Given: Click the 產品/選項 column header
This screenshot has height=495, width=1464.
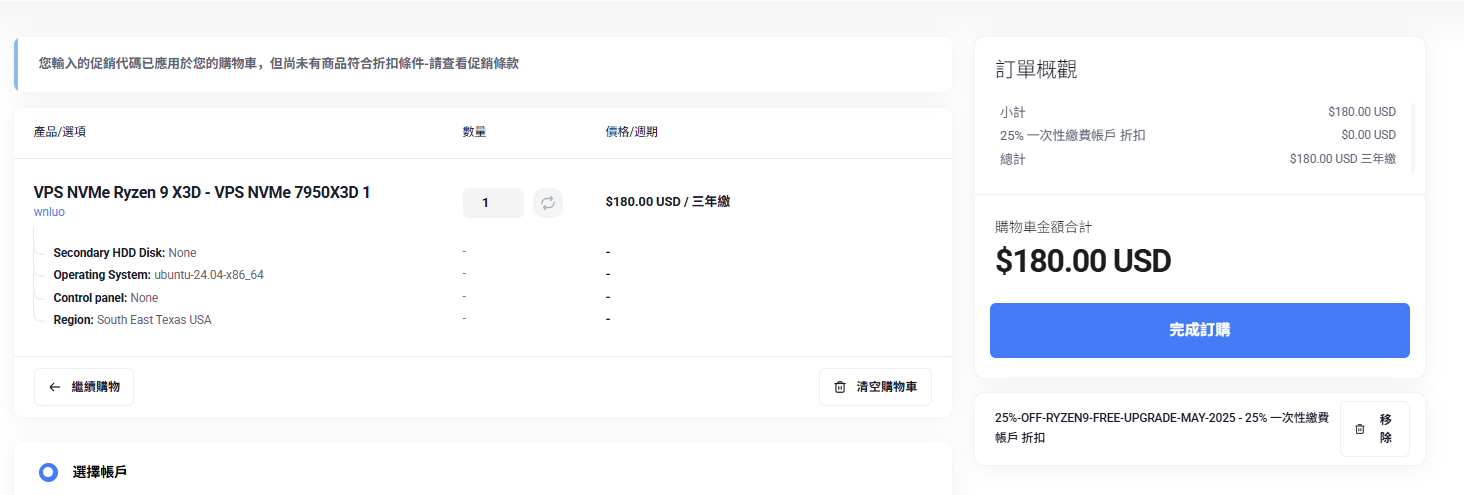Looking at the screenshot, I should pos(60,132).
